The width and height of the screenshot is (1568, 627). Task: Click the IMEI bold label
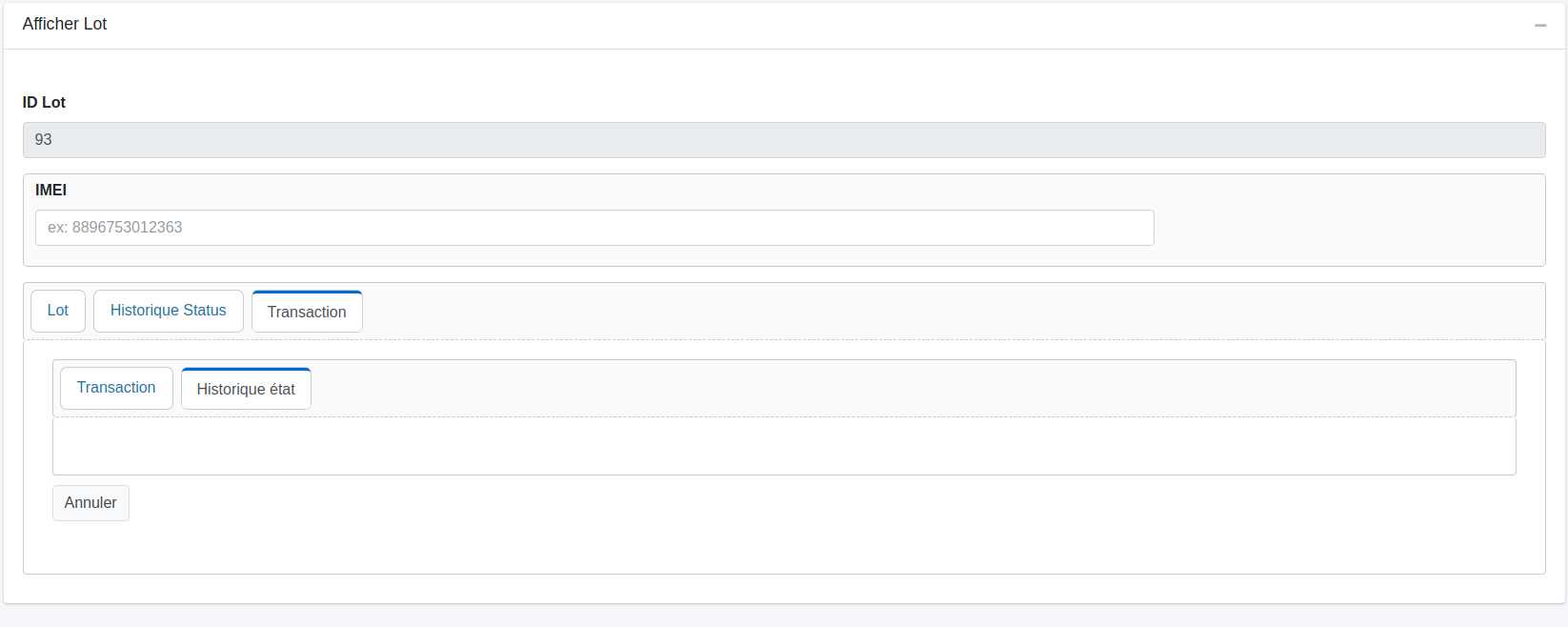(50, 190)
